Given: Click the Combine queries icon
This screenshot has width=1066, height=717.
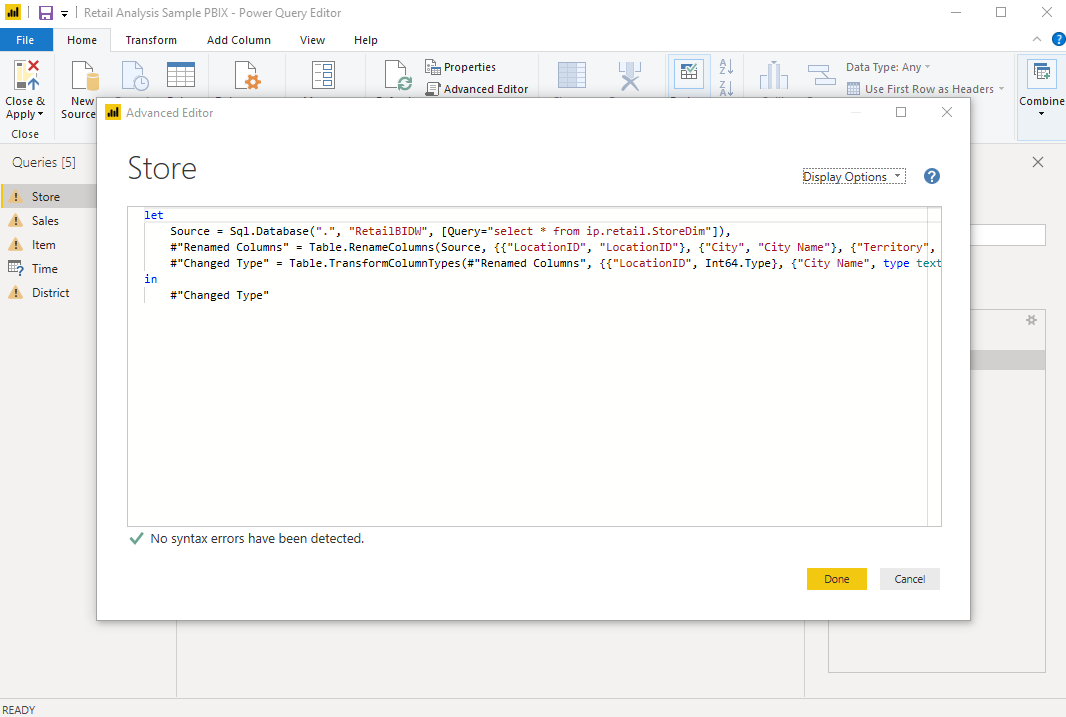Looking at the screenshot, I should click(1042, 72).
